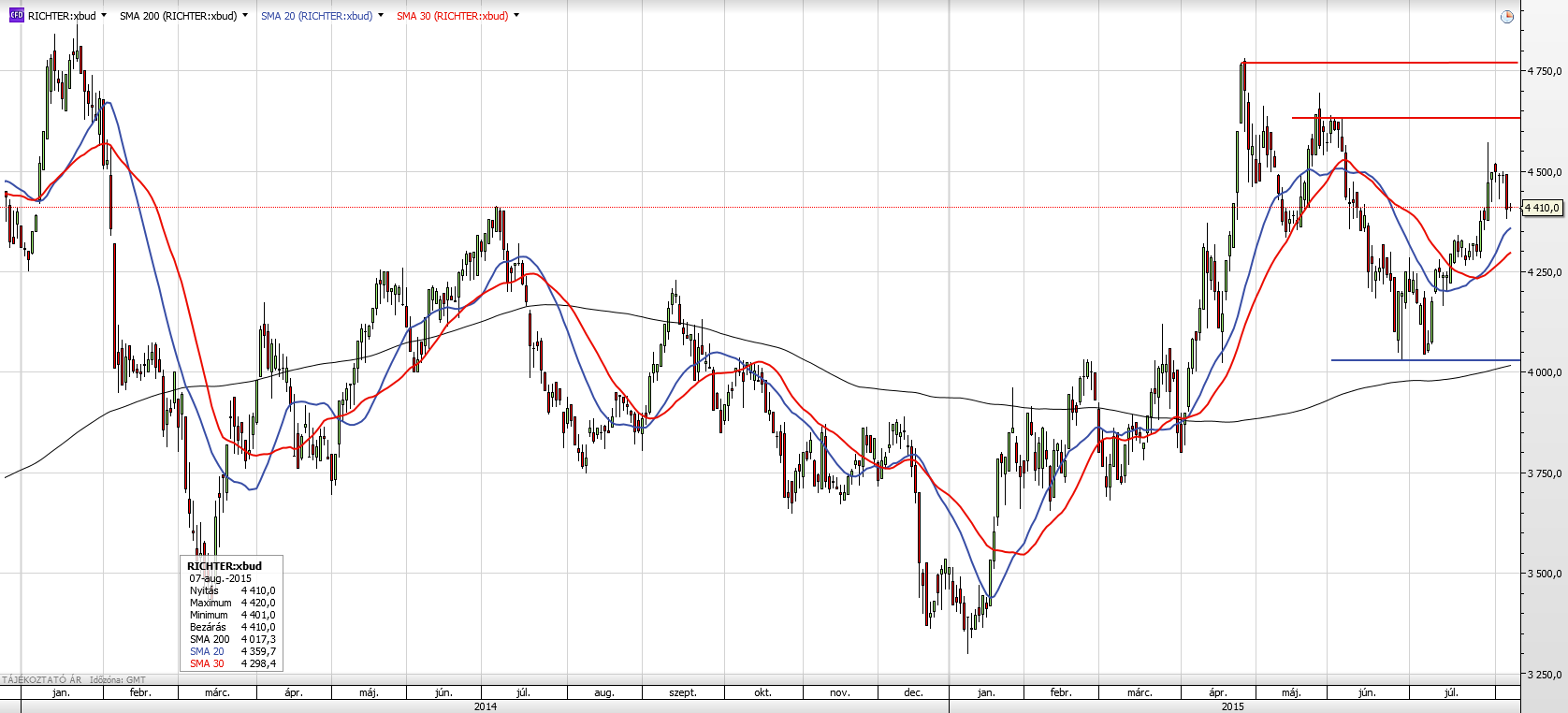Screen dimensions: 1568x713
Task: Click the Időzóna: GMT timezone text
Action: pyautogui.click(x=118, y=680)
